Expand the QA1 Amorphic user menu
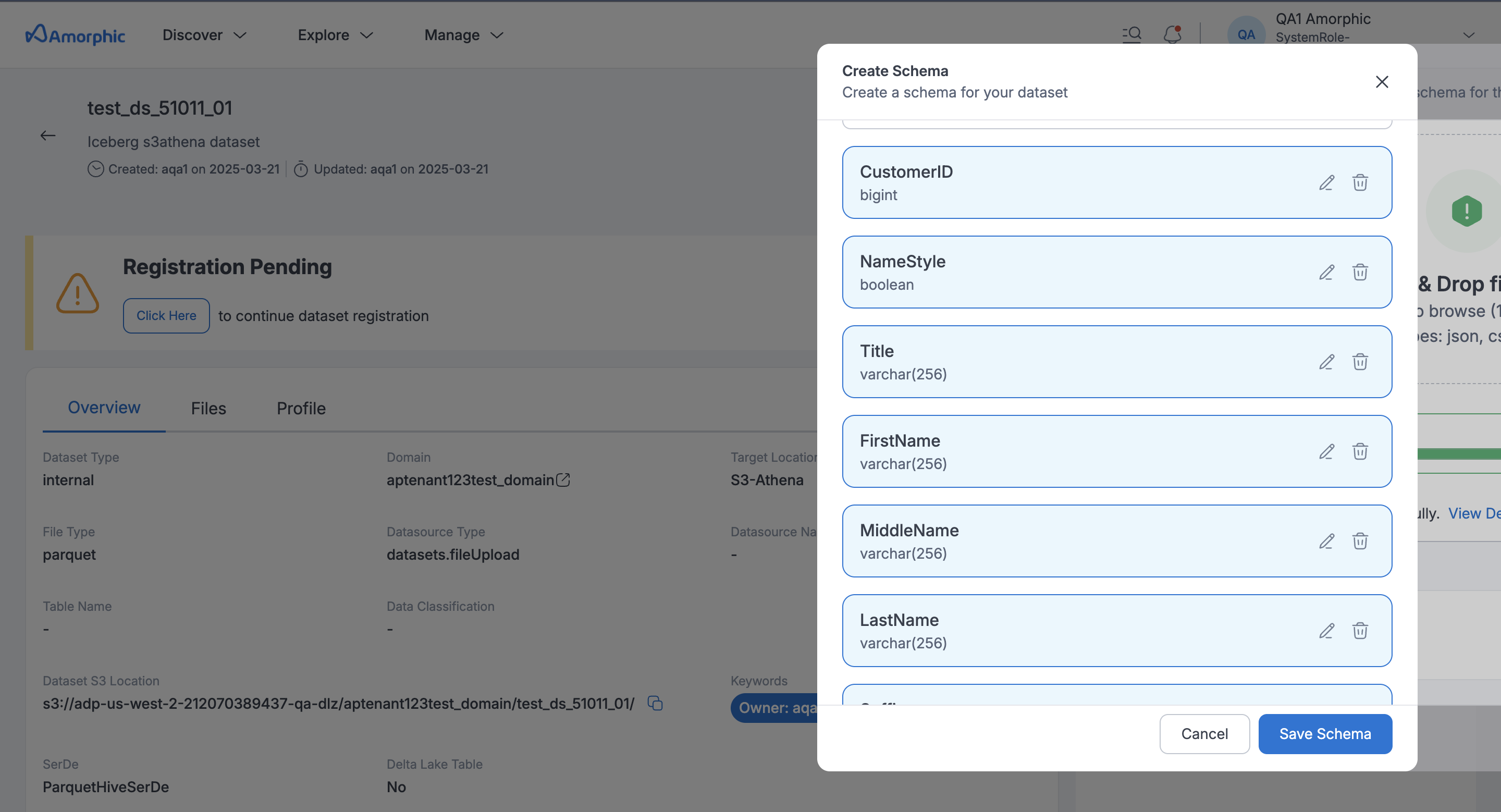 coord(1468,35)
